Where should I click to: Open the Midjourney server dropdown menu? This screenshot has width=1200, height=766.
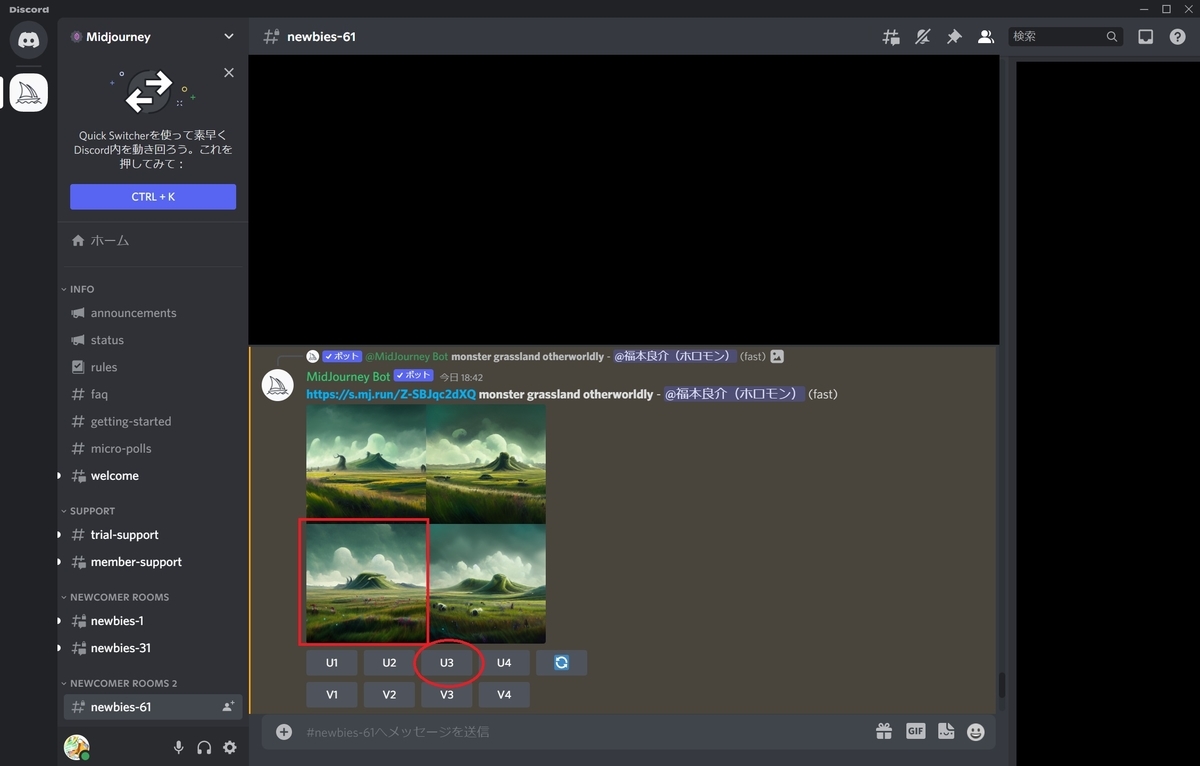coord(229,37)
